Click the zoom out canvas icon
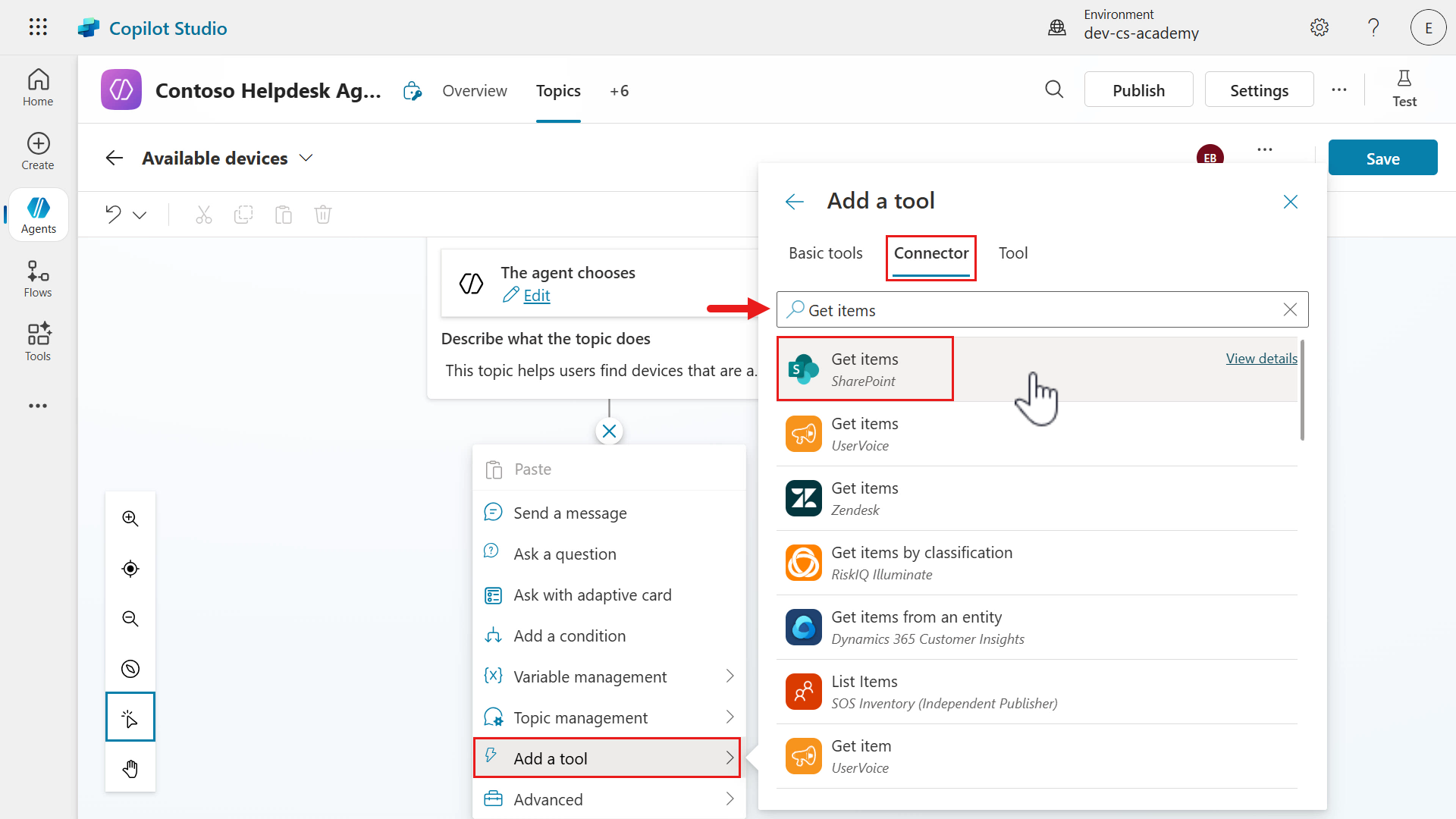The height and width of the screenshot is (819, 1456). point(130,619)
